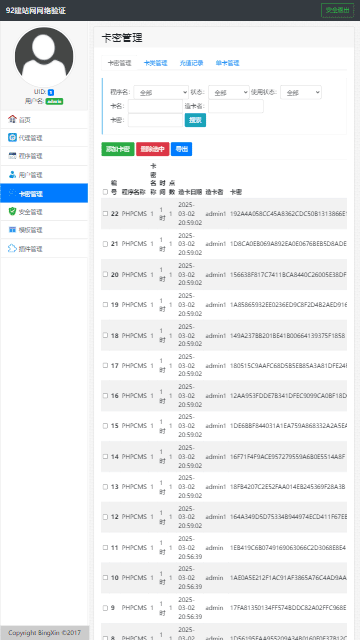Click card key starting 16F71F4F9ACE

click(288, 456)
